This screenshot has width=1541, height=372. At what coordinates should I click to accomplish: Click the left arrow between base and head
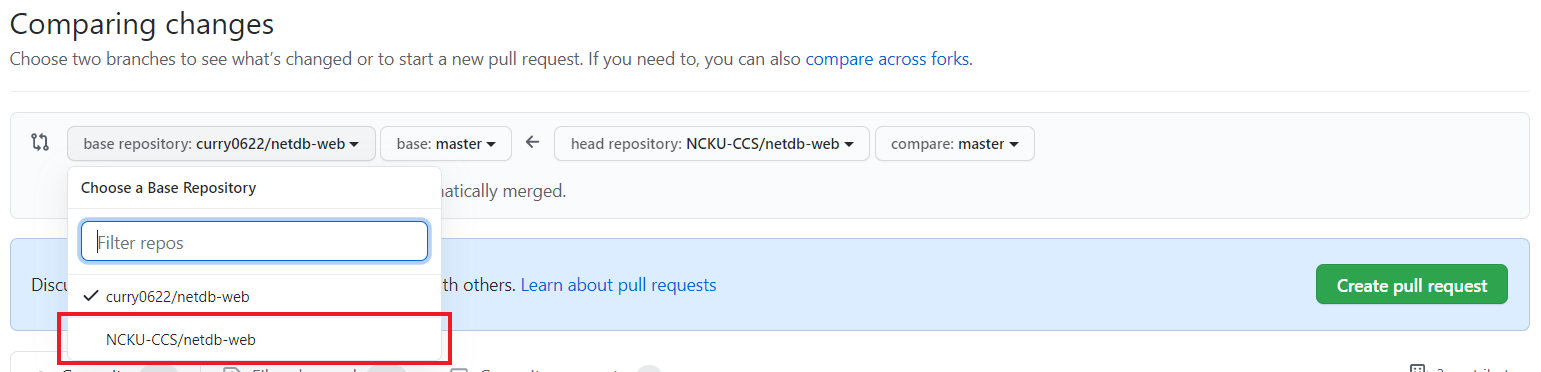(533, 143)
